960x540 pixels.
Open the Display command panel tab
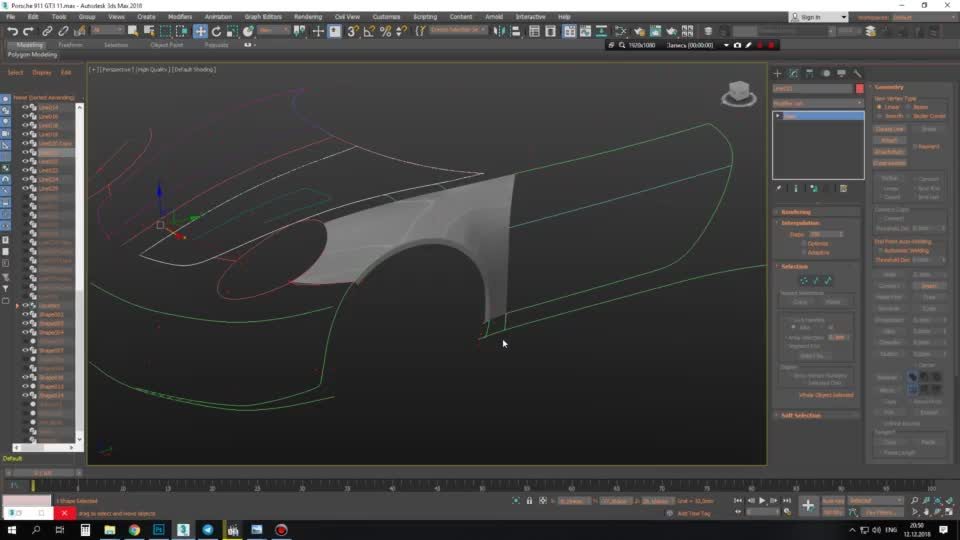click(x=842, y=73)
